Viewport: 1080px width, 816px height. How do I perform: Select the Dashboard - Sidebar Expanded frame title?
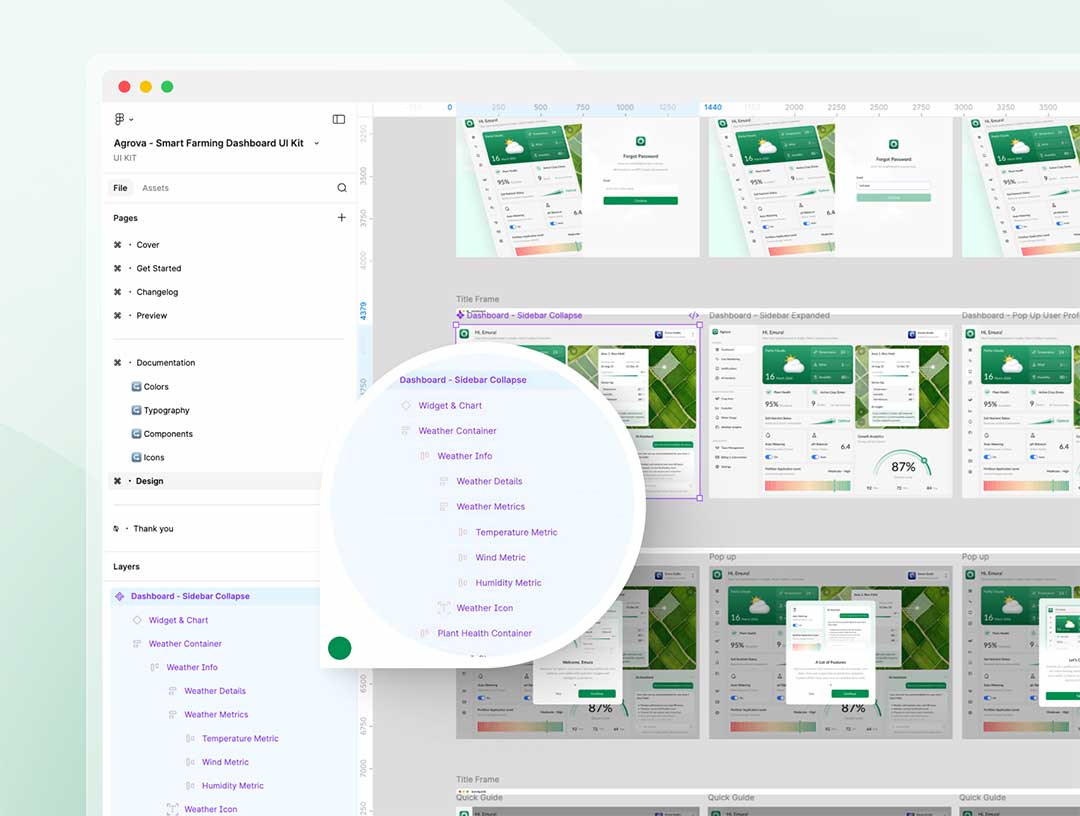pyautogui.click(x=769, y=316)
